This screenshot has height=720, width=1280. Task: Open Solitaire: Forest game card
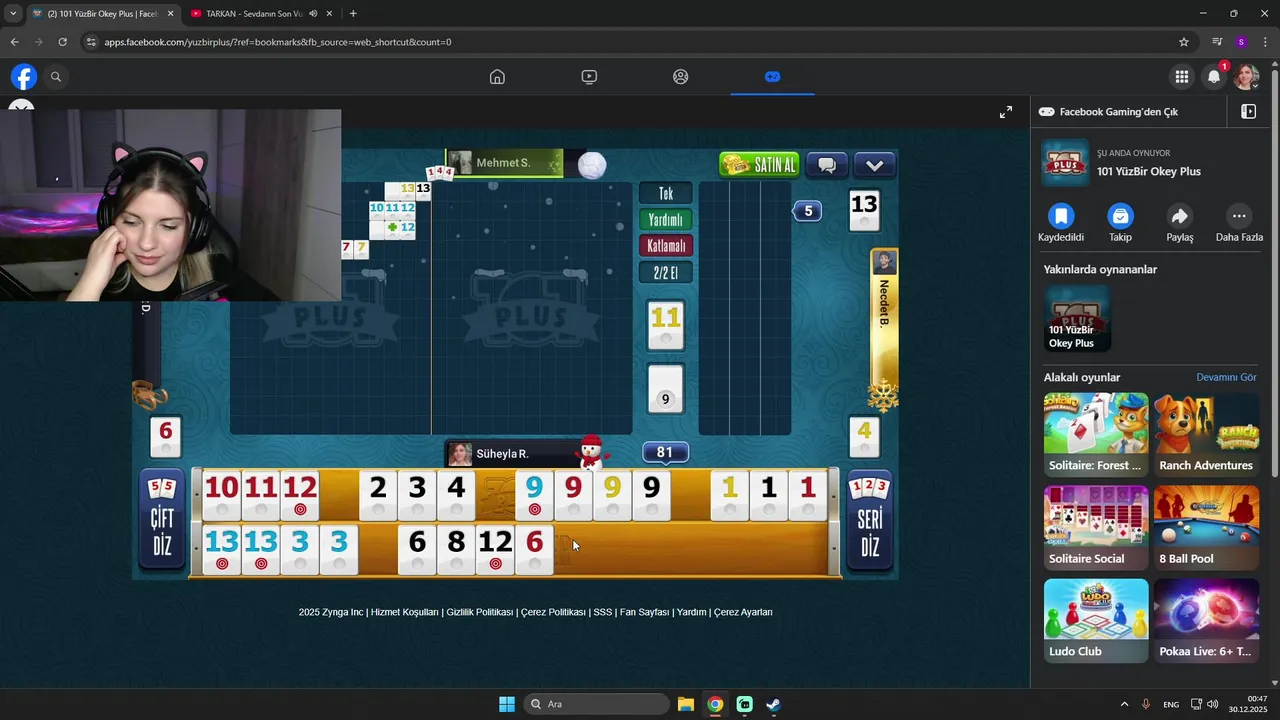pyautogui.click(x=1096, y=434)
